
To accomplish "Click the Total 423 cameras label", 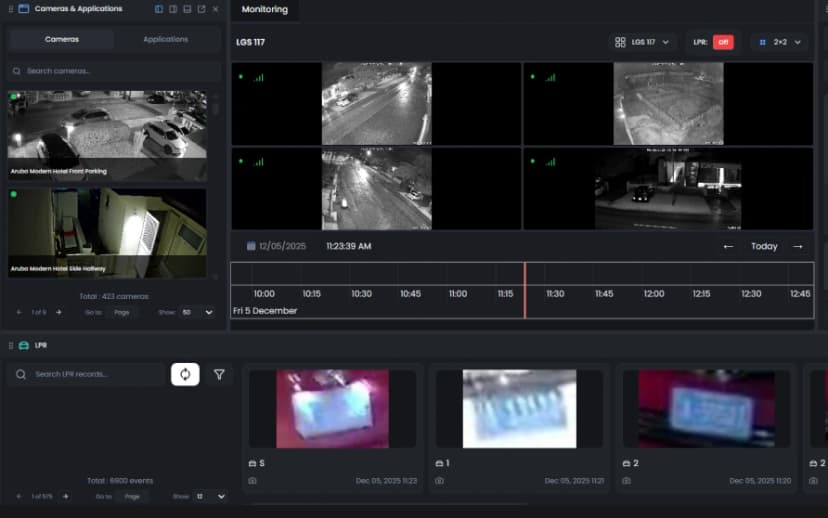I will tap(114, 296).
